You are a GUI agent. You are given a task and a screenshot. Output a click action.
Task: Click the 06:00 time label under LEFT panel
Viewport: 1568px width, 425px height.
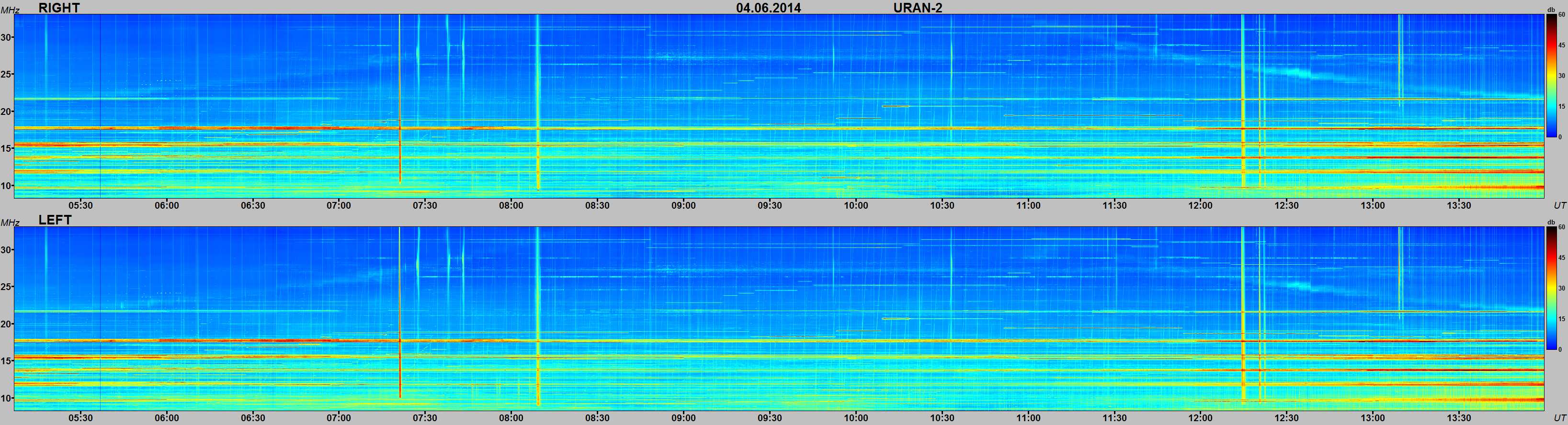tap(167, 418)
